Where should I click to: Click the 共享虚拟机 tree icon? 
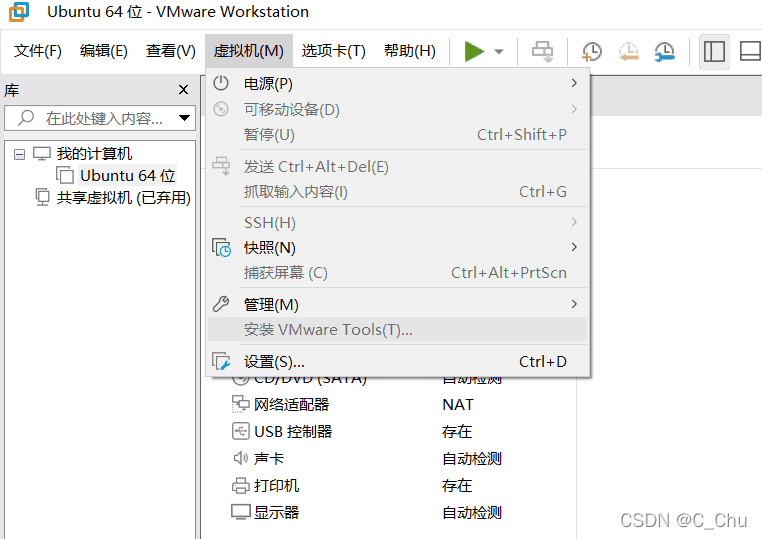42,197
